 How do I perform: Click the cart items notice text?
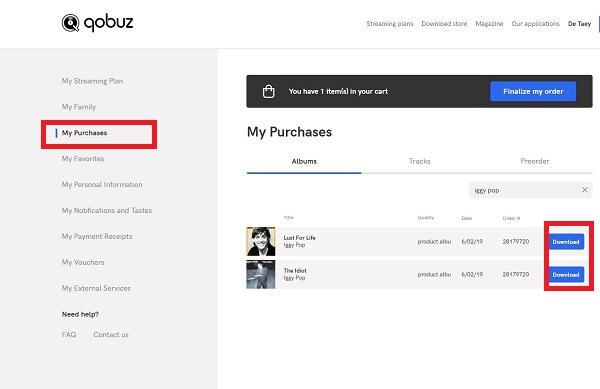coord(338,91)
